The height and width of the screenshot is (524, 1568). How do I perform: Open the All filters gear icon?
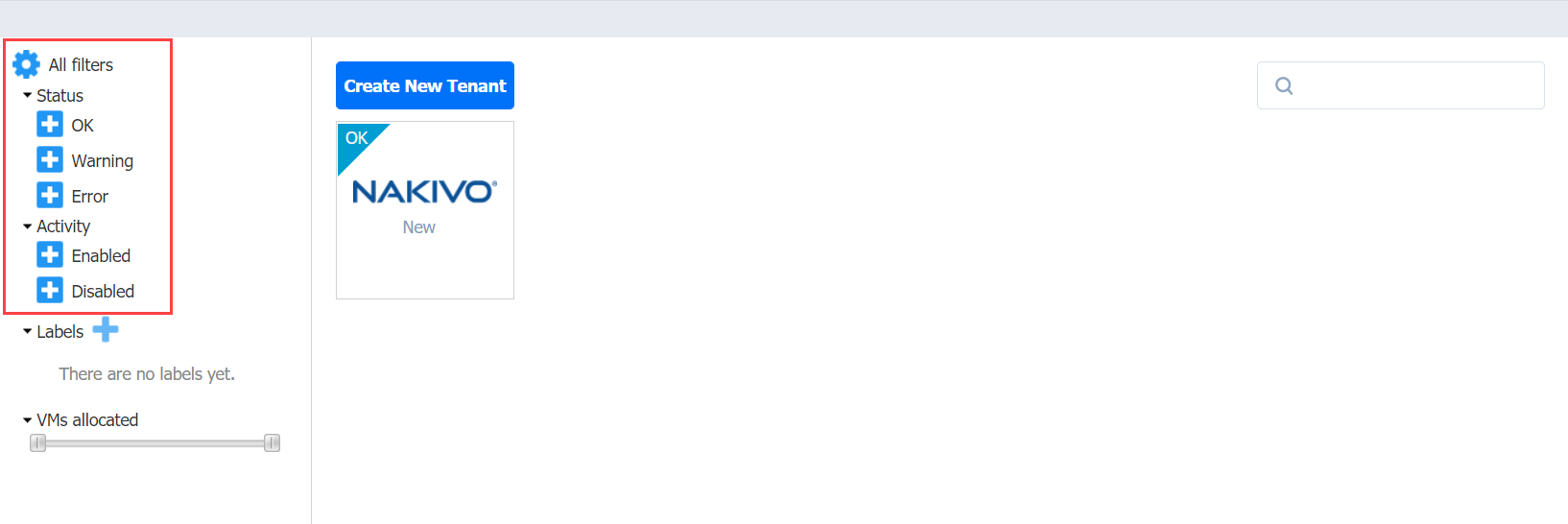tap(26, 64)
